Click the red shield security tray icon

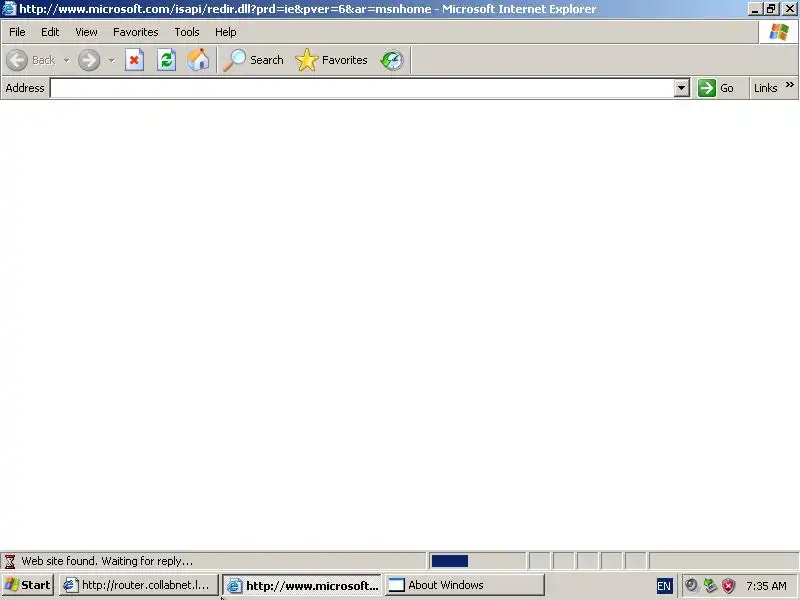coord(729,585)
